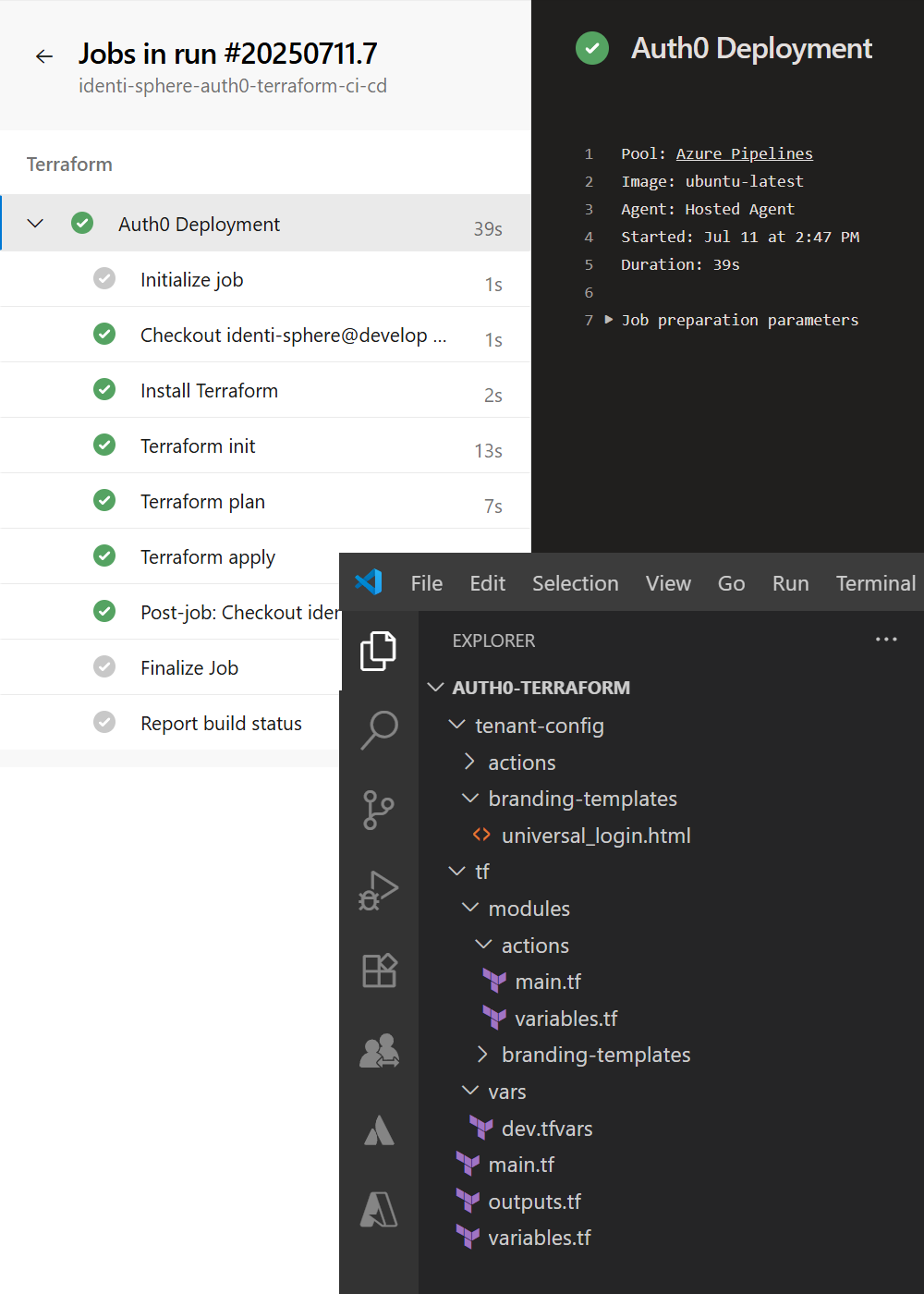
Task: Open the Terminal menu
Action: pyautogui.click(x=875, y=583)
